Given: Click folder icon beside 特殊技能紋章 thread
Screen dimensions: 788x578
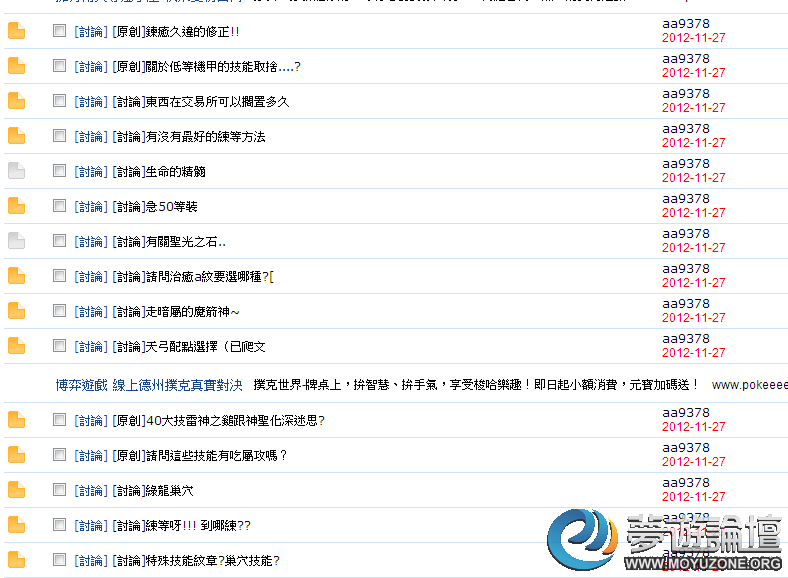Looking at the screenshot, I should pos(17,559).
